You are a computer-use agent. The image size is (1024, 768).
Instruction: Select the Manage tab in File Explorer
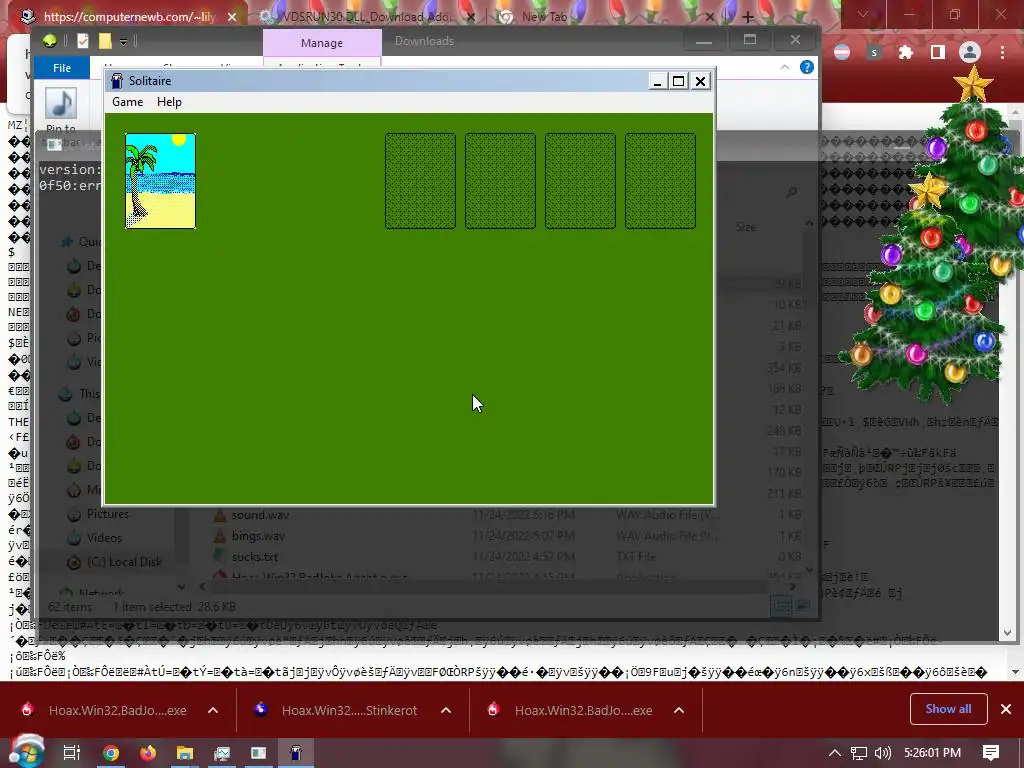point(322,43)
